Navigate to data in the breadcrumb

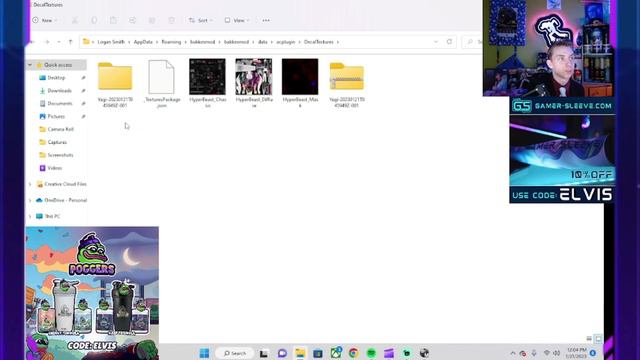tap(262, 42)
